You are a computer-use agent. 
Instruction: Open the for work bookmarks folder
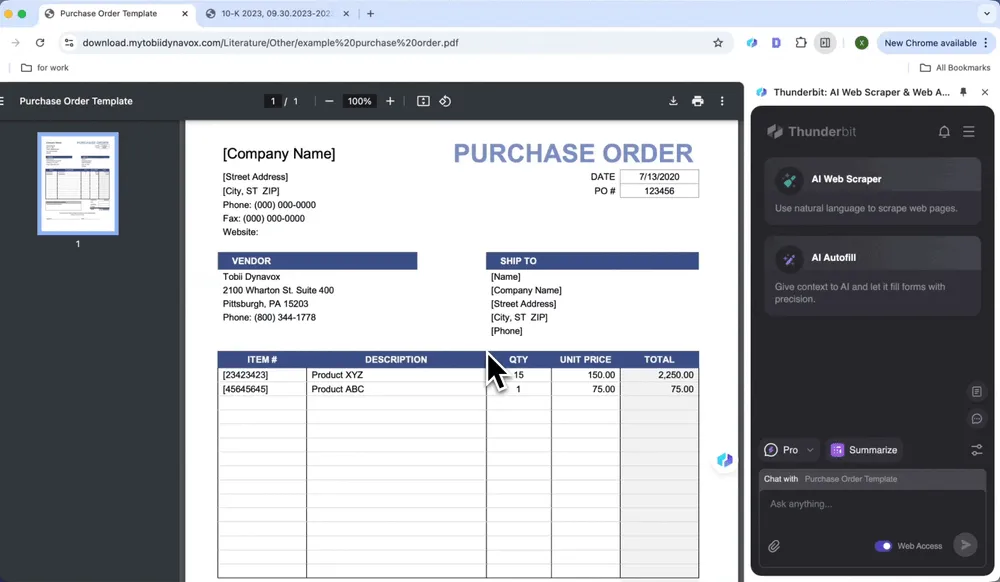(45, 68)
